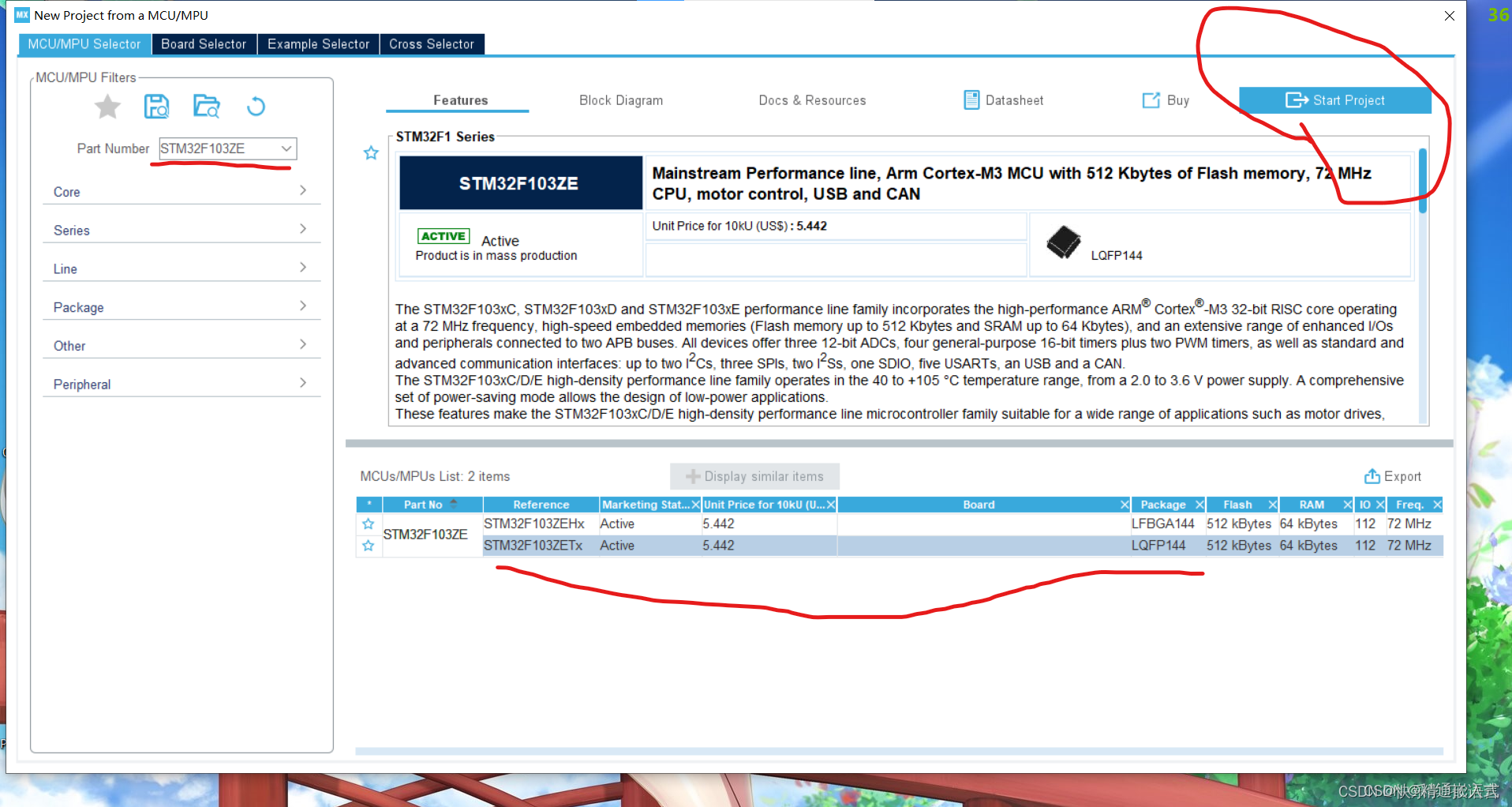Switch to MCU/MPU Selector tab
The height and width of the screenshot is (807, 1512).
(x=84, y=44)
